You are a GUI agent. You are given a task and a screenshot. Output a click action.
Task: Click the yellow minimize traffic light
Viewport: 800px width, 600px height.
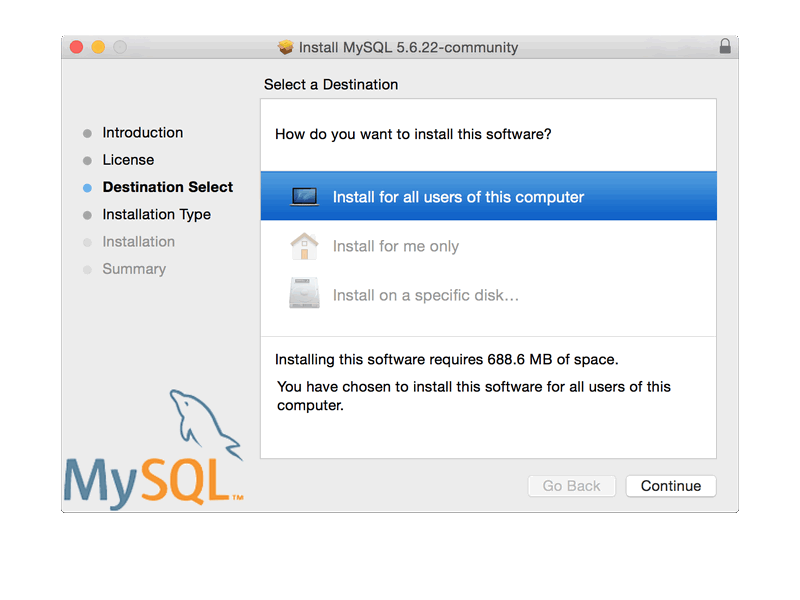pos(97,46)
